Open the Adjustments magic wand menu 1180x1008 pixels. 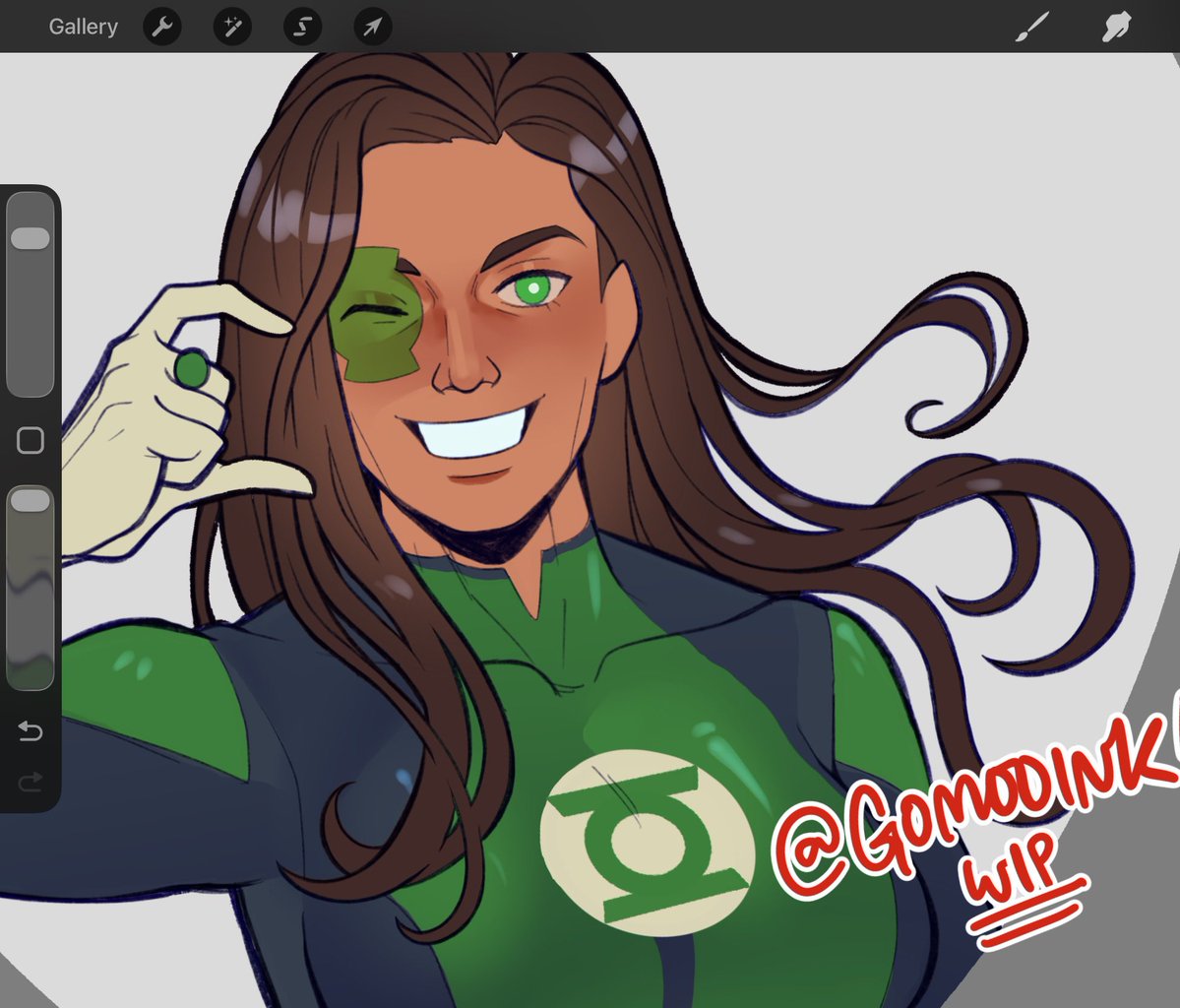[x=232, y=28]
